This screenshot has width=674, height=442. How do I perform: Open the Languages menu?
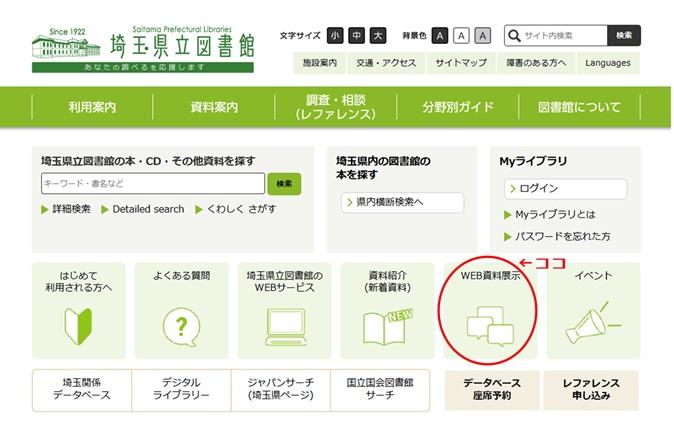tap(608, 63)
